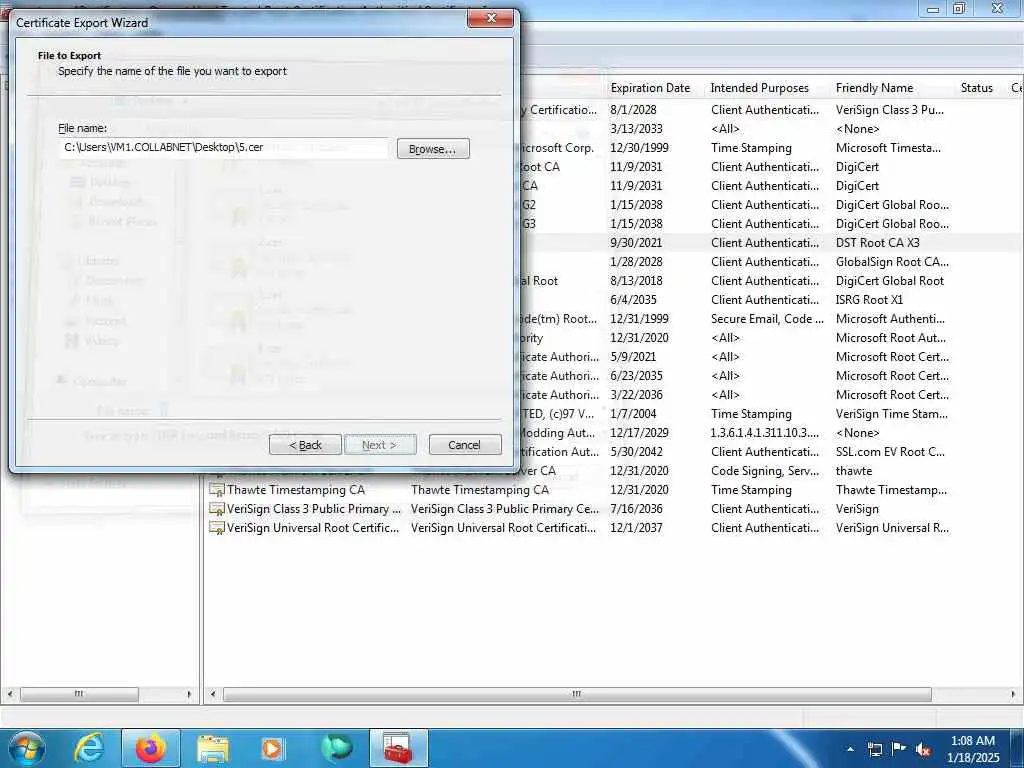1024x768 pixels.
Task: Select the red toolbox MMC taskbar icon
Action: (x=398, y=748)
